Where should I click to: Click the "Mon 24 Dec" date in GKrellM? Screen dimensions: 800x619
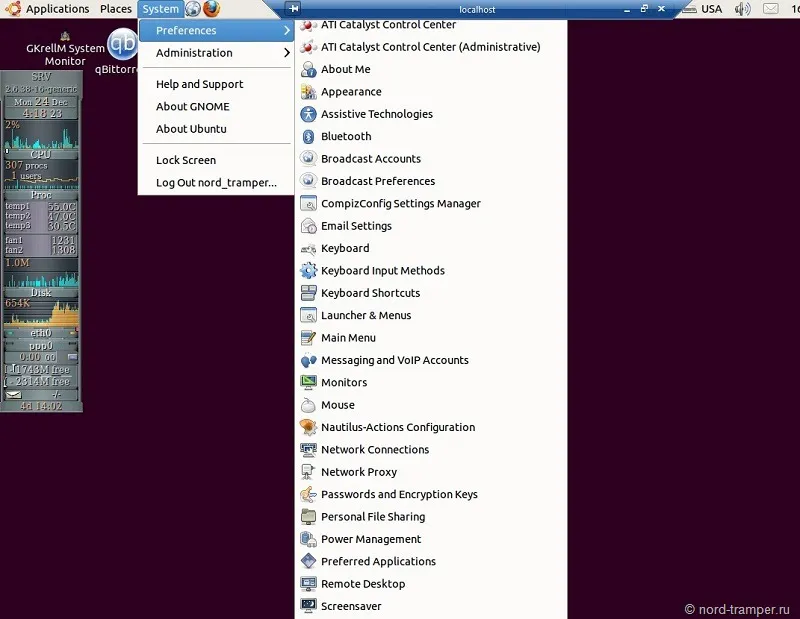41,102
